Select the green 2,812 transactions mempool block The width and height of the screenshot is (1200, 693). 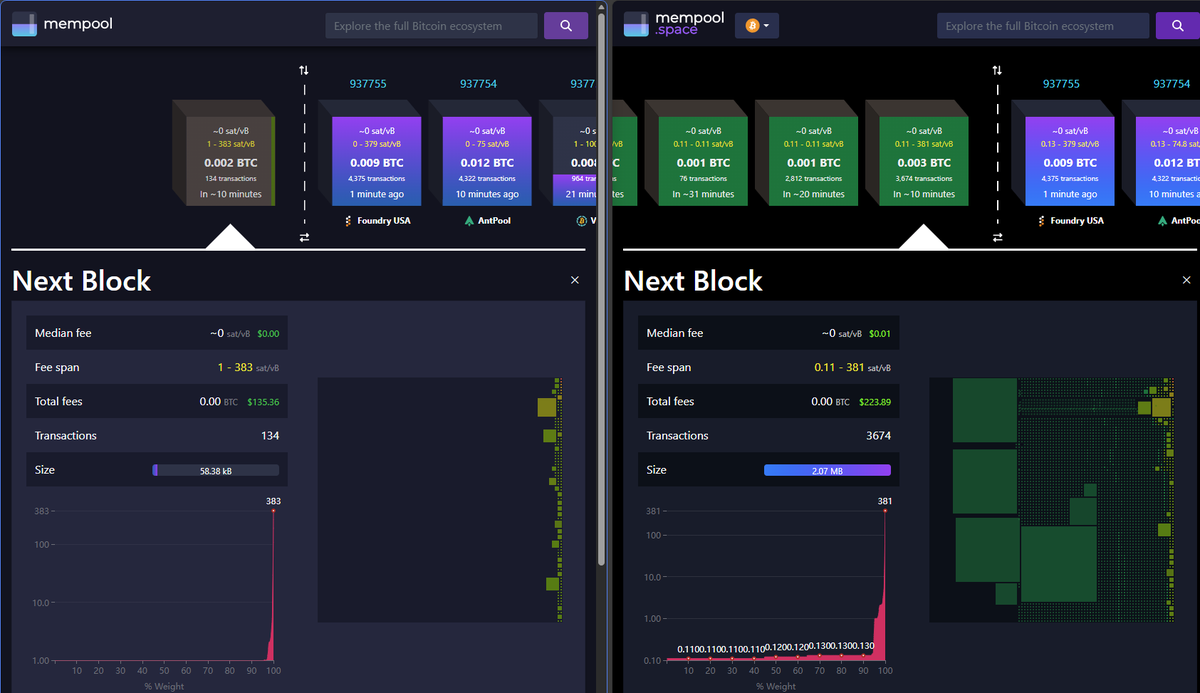(x=814, y=161)
